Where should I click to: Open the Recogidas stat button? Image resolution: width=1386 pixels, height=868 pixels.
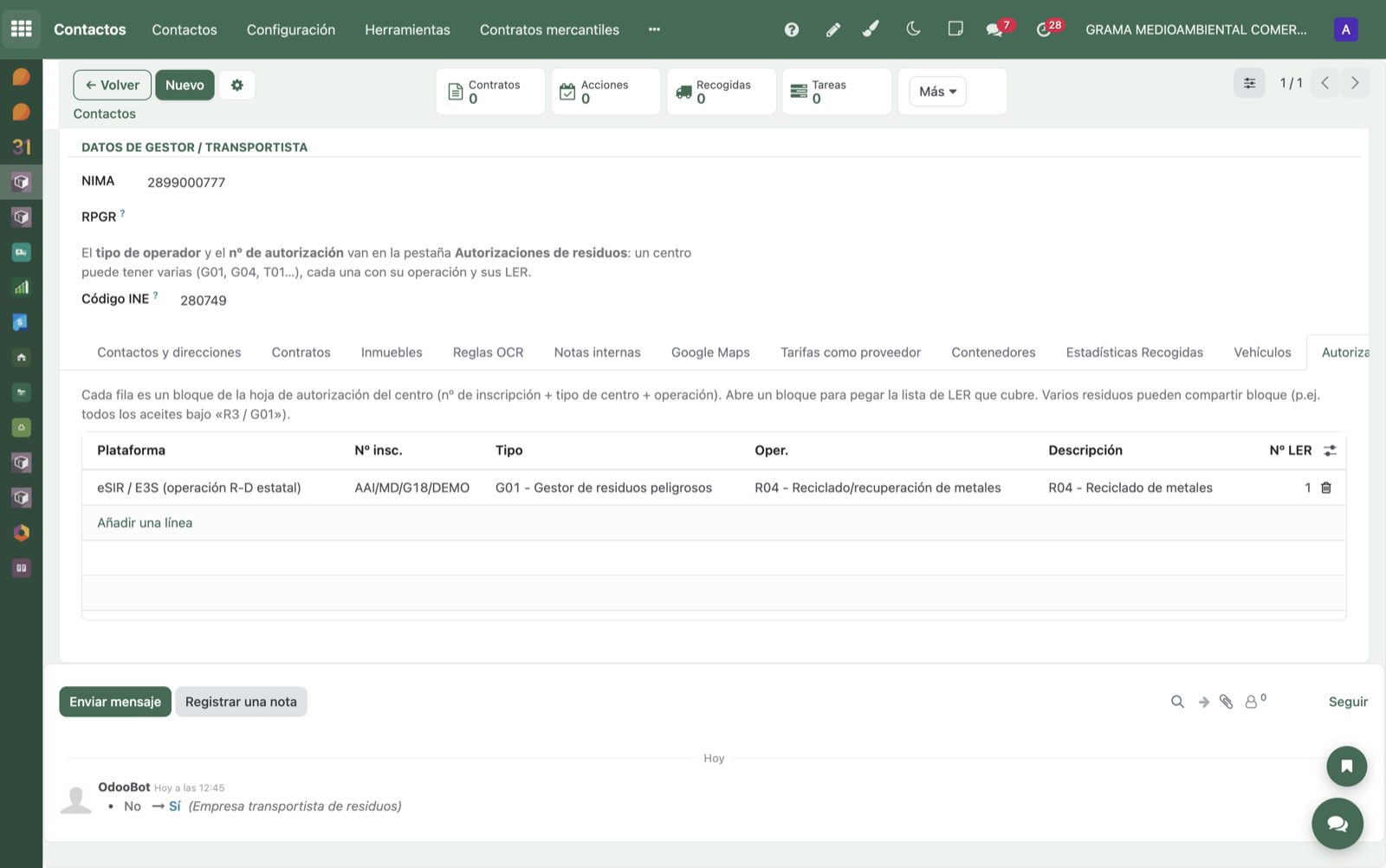coord(721,91)
